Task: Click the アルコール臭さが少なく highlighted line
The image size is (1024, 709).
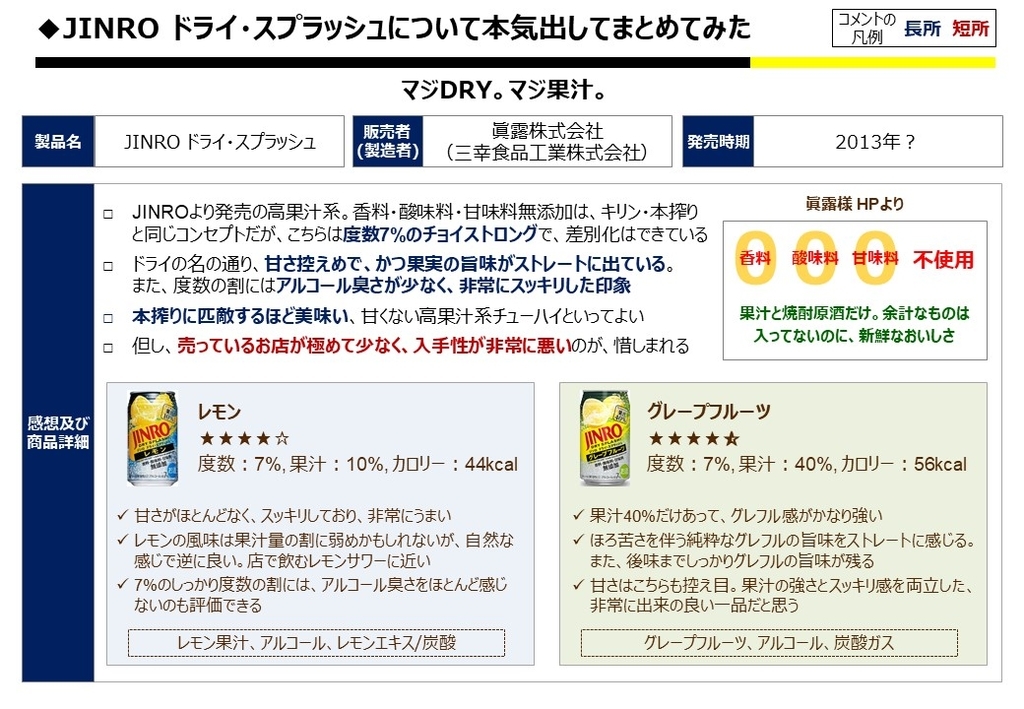Action: [453, 285]
